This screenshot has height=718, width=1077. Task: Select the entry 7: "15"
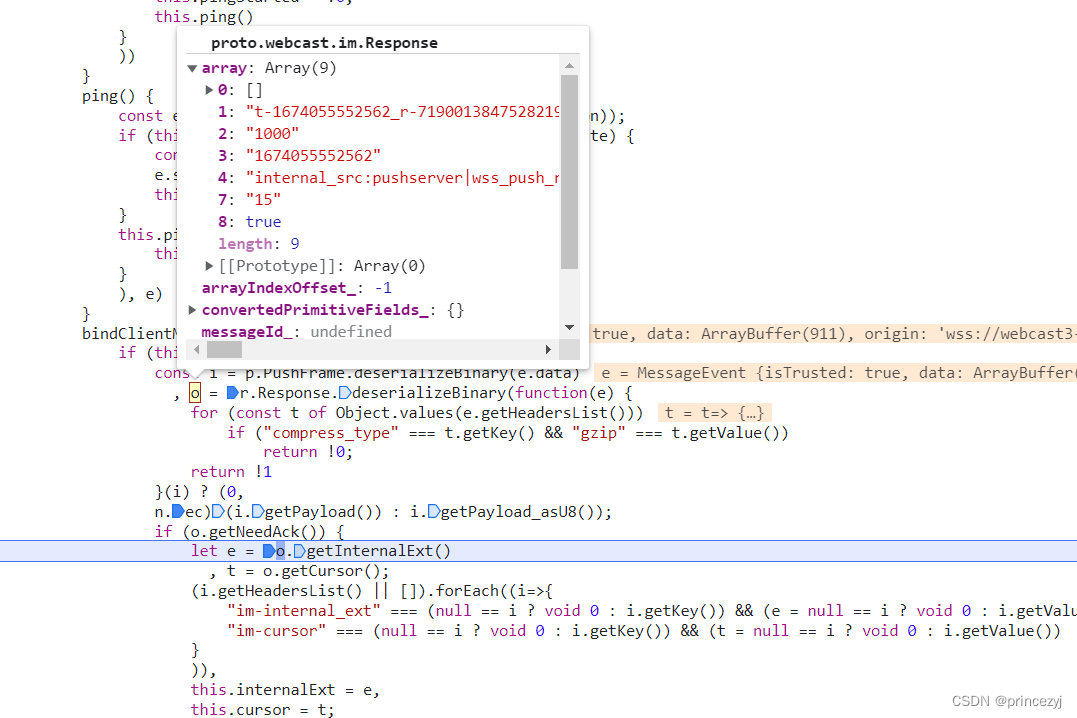[249, 200]
